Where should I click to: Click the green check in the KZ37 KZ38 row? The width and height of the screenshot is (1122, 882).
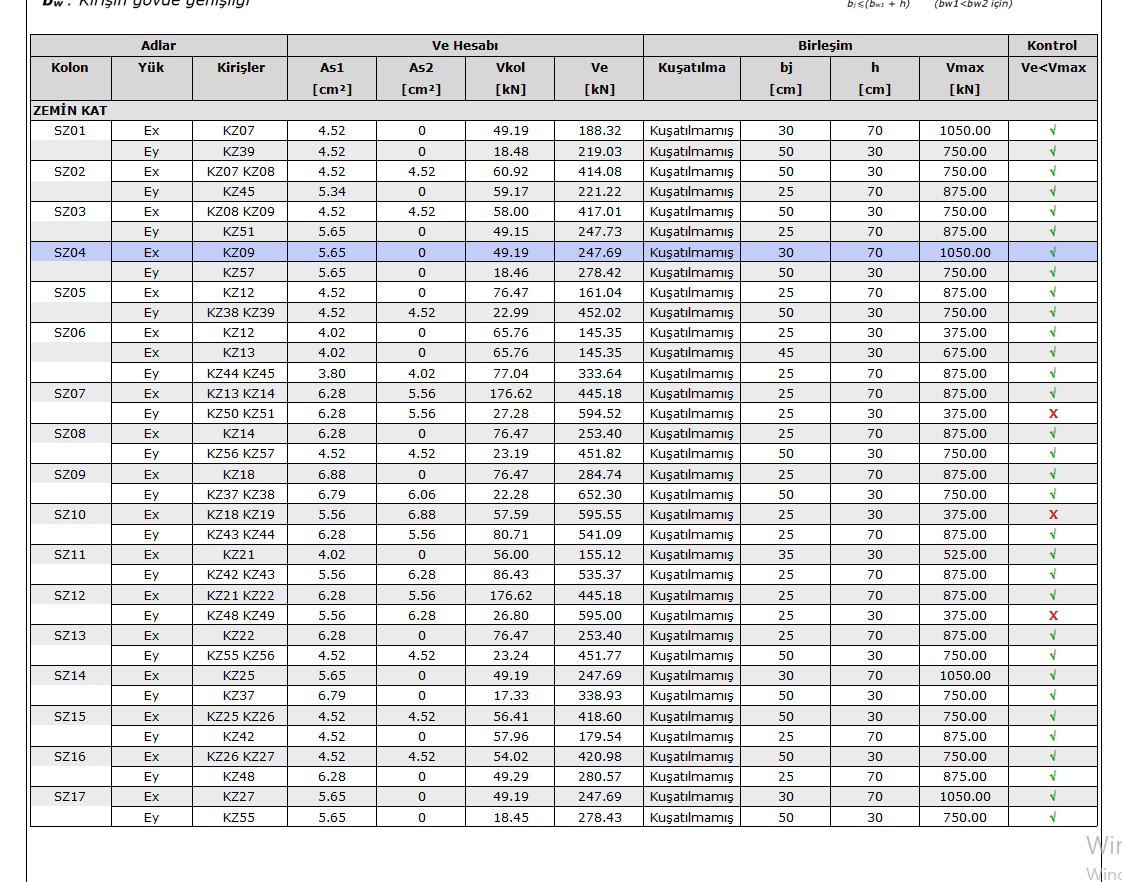[x=1053, y=494]
